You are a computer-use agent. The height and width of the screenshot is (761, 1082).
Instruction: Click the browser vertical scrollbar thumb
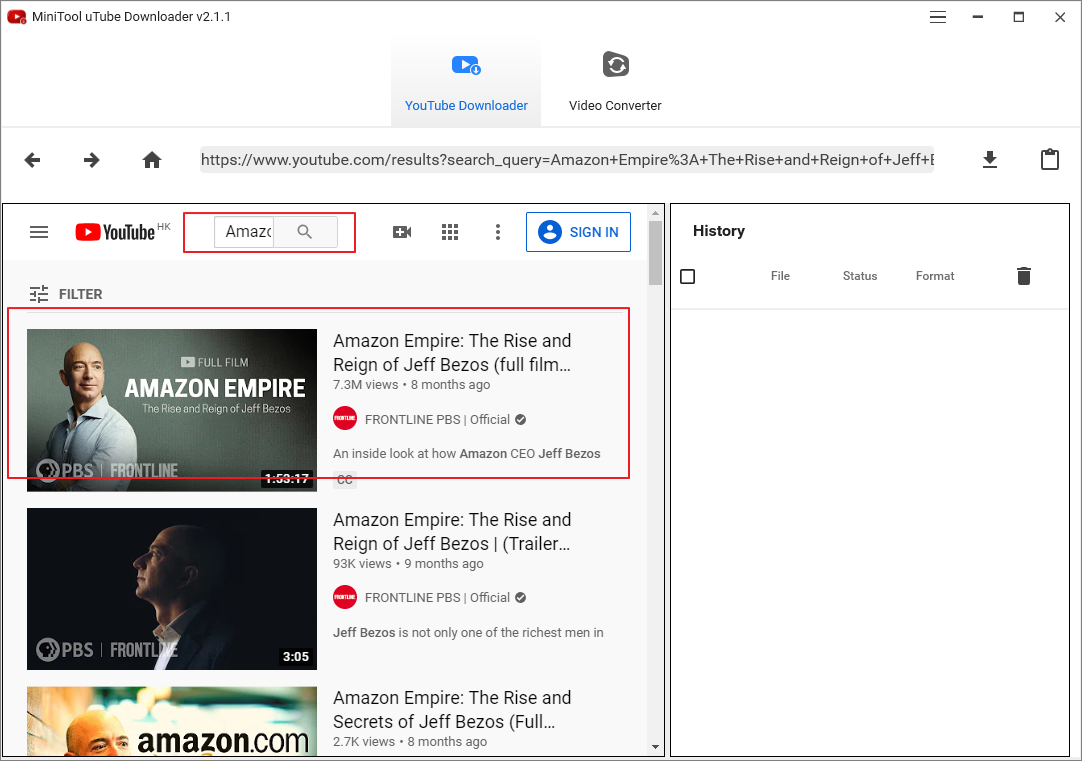[655, 253]
